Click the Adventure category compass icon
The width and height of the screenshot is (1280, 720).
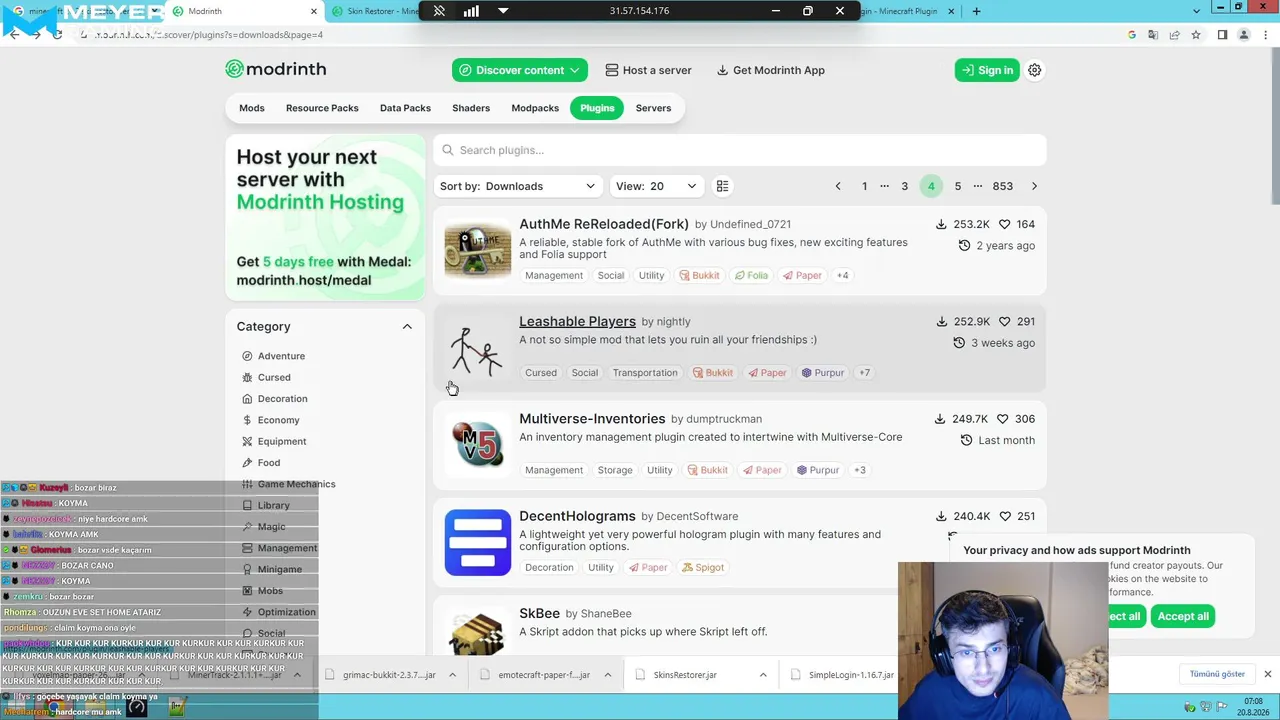pos(247,356)
